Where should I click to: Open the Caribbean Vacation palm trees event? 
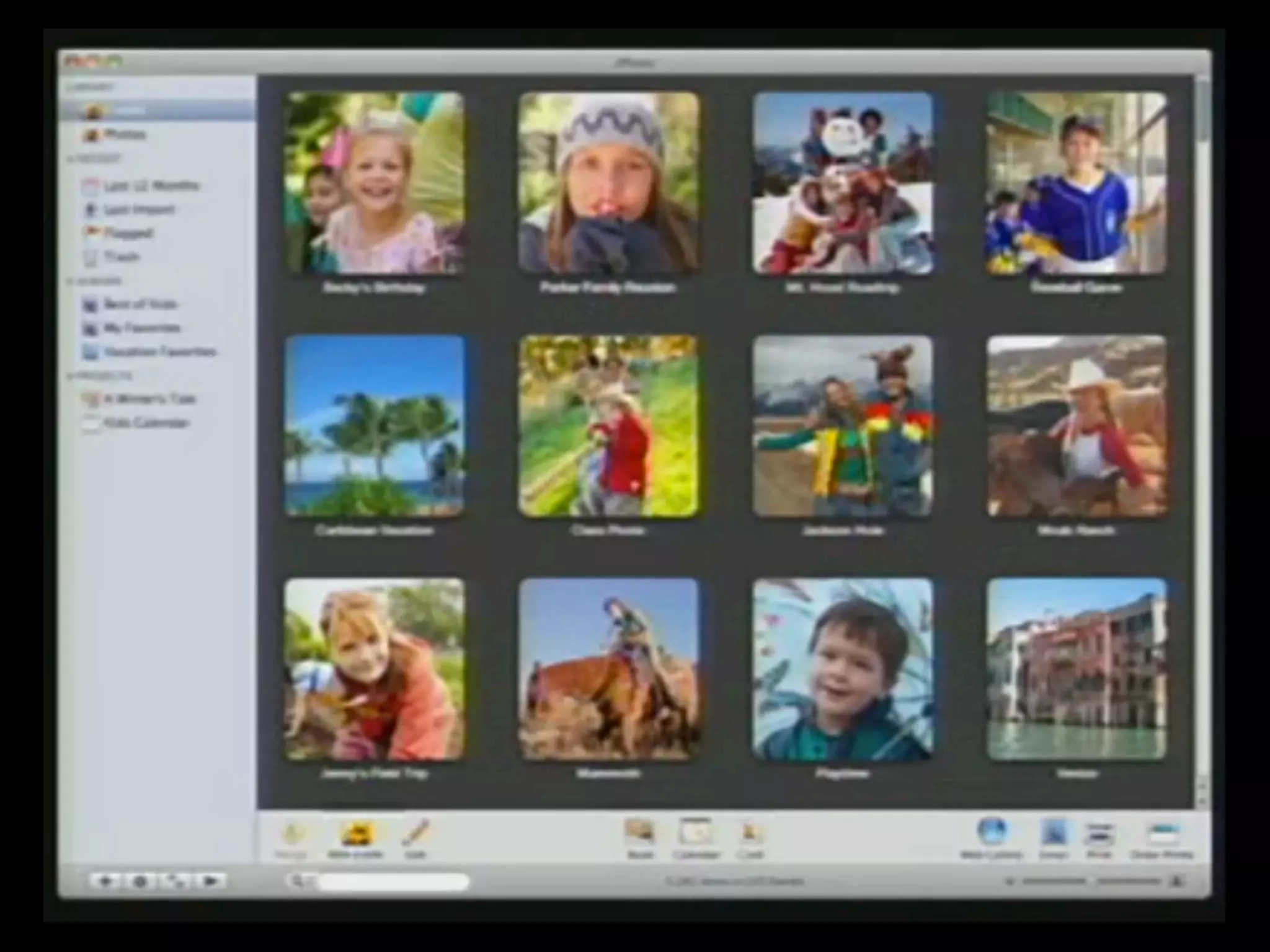(375, 426)
